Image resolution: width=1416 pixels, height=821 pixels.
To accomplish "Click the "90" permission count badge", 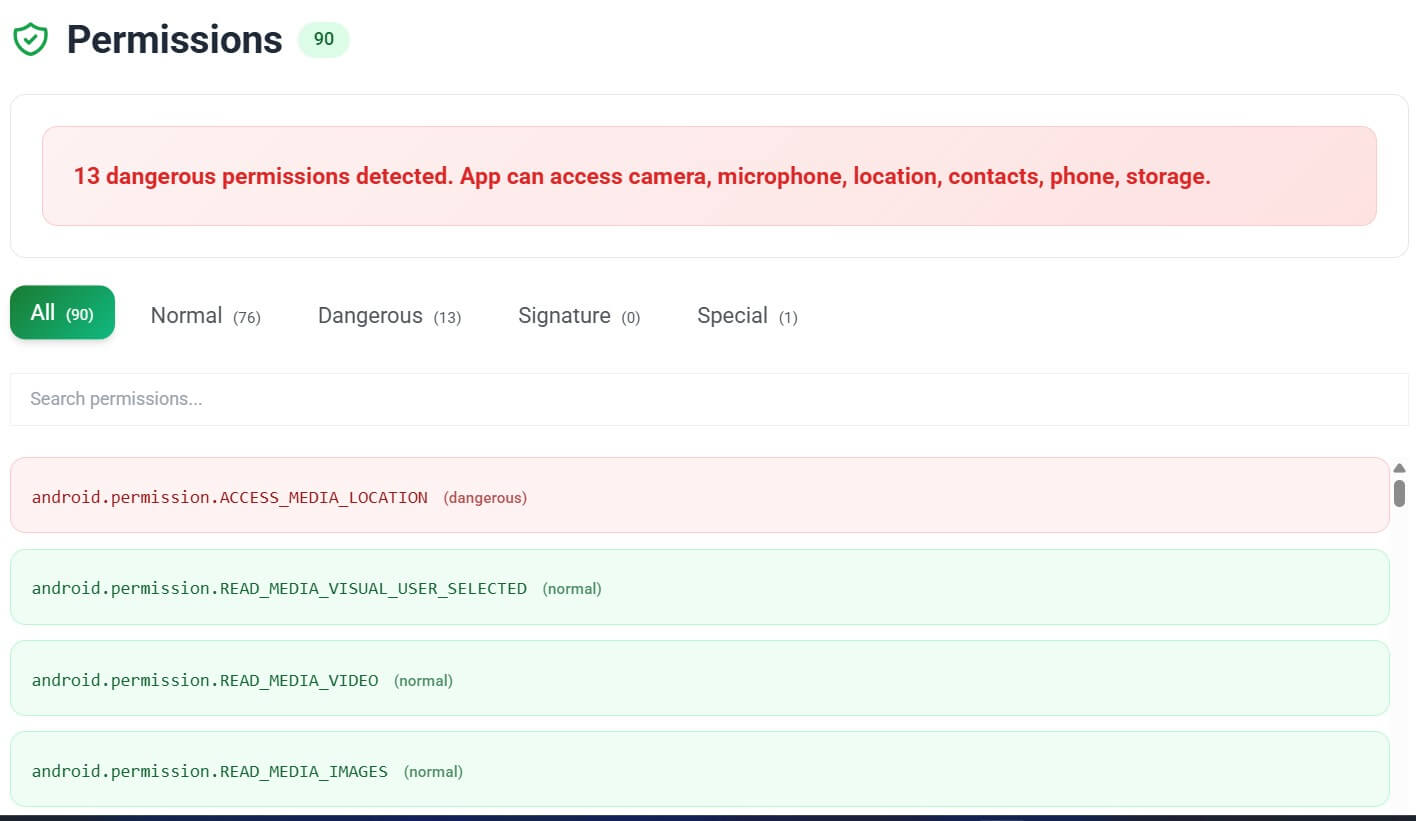I will pyautogui.click(x=322, y=40).
